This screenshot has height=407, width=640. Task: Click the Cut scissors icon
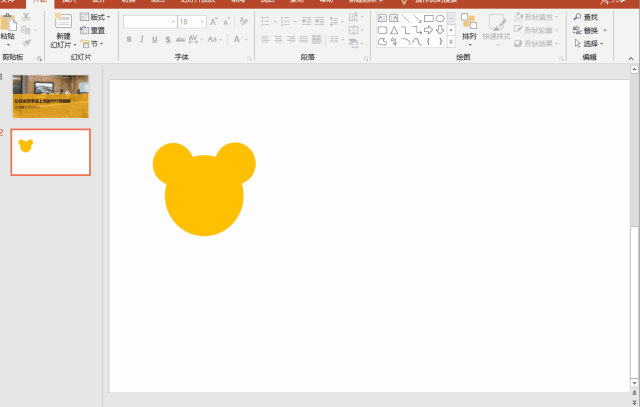(26, 18)
